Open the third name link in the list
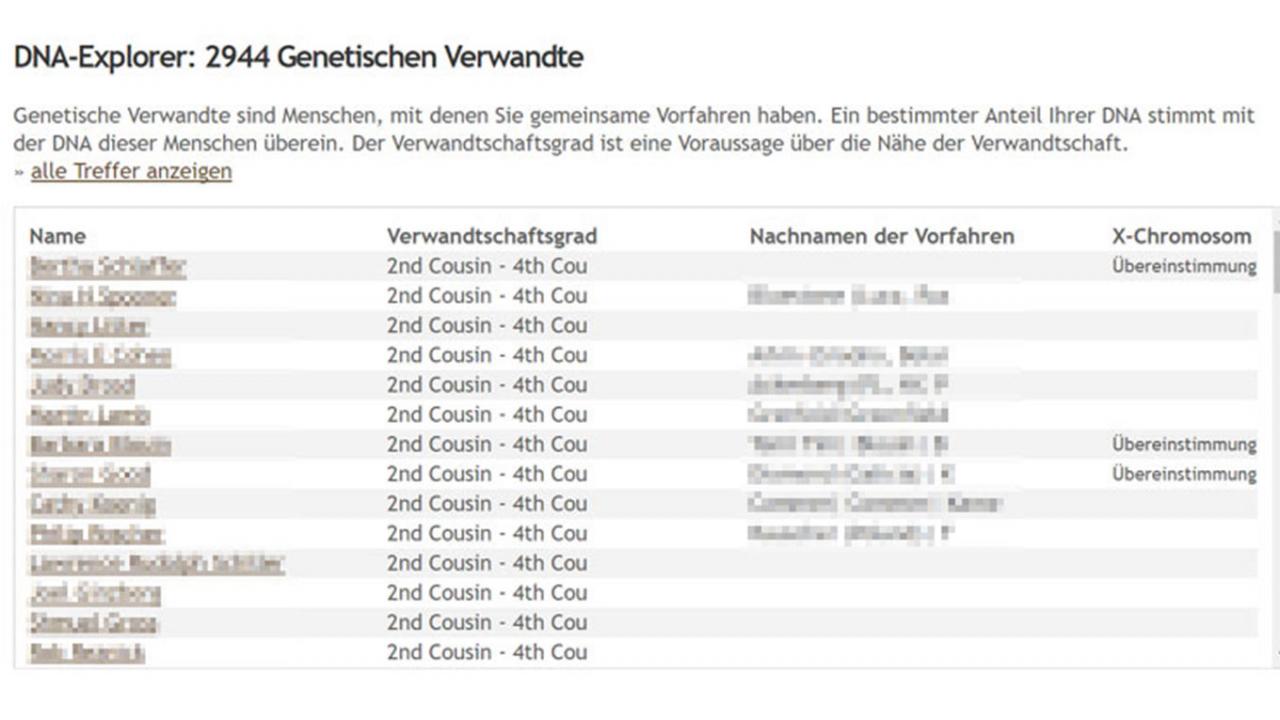 point(88,326)
